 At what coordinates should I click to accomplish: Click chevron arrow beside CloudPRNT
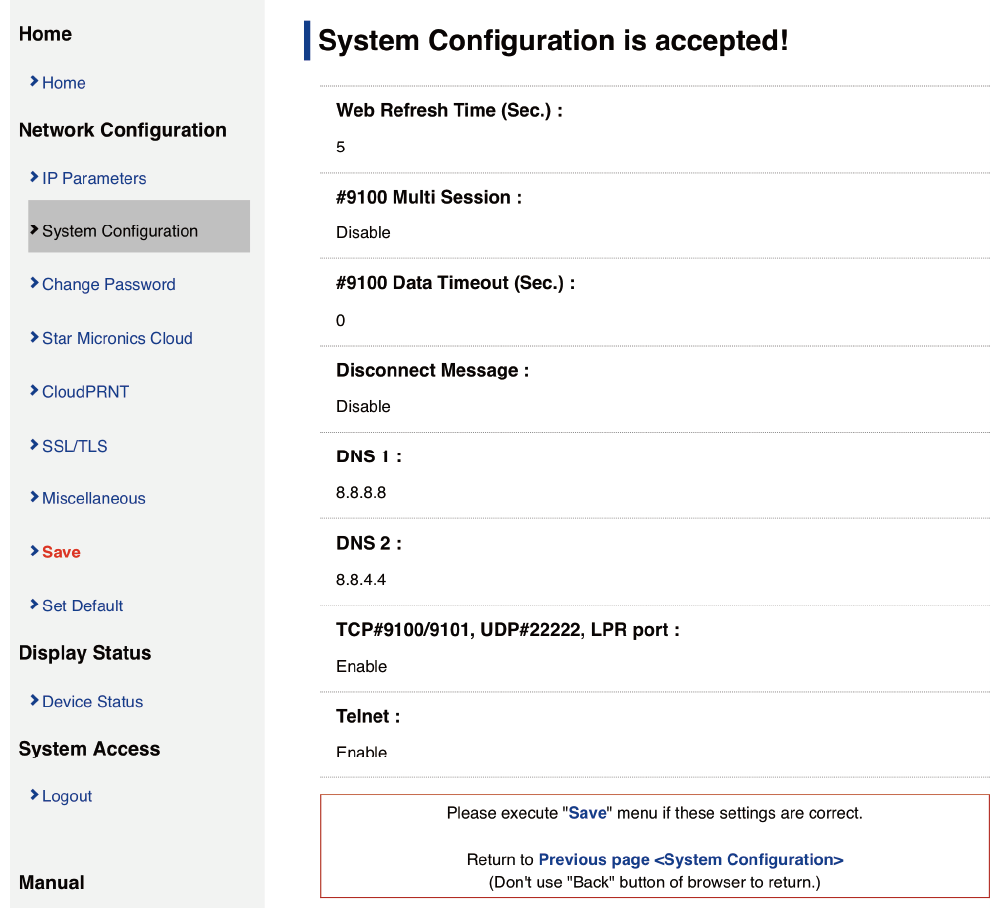(34, 391)
